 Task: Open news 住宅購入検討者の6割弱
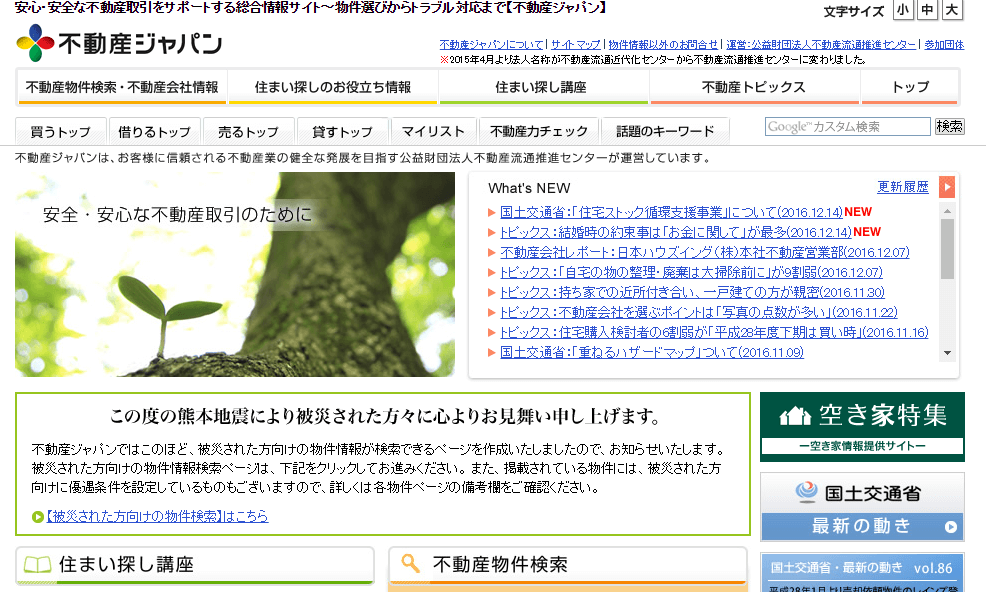pos(714,333)
